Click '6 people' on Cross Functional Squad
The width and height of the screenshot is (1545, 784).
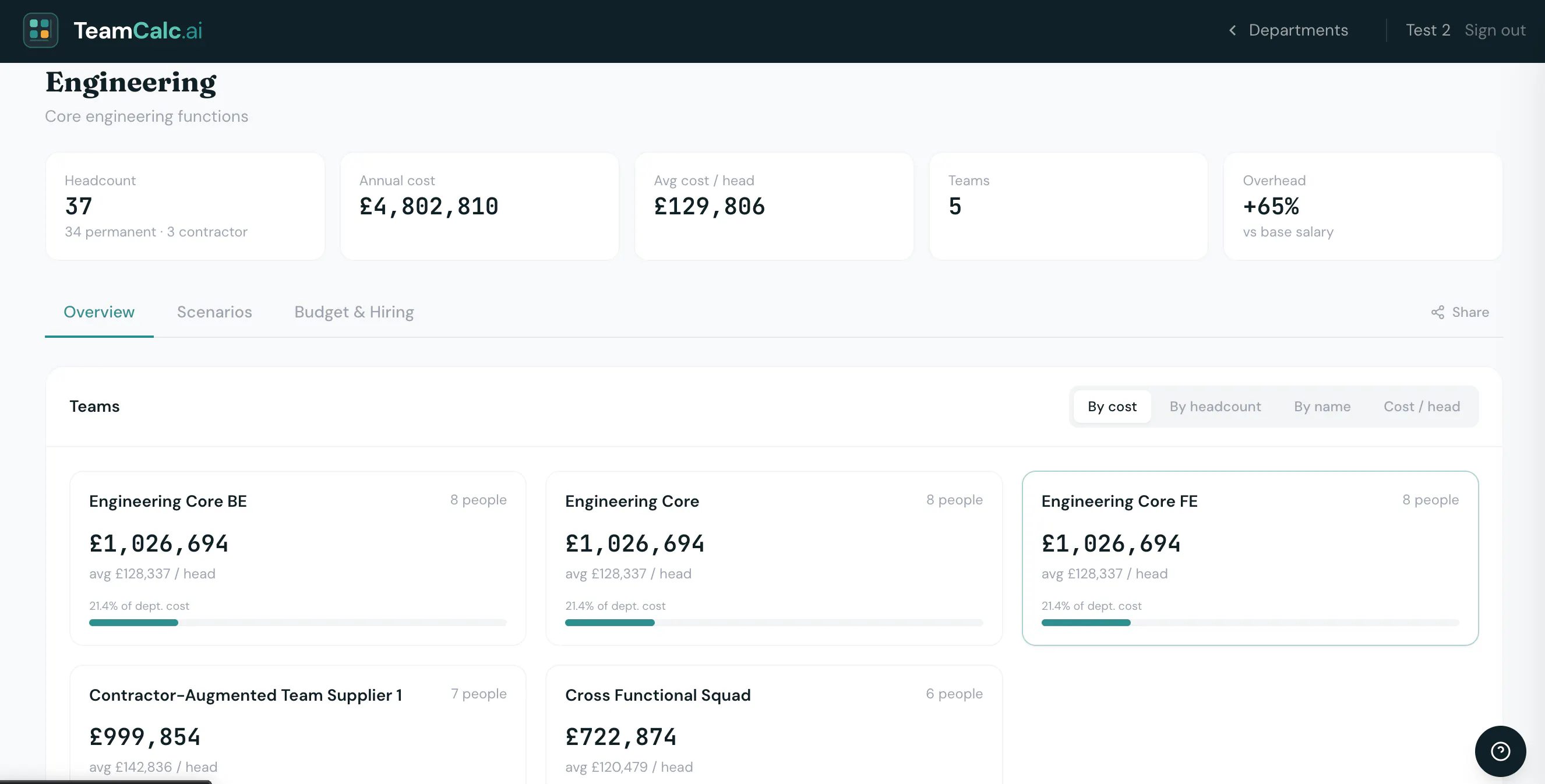954,694
